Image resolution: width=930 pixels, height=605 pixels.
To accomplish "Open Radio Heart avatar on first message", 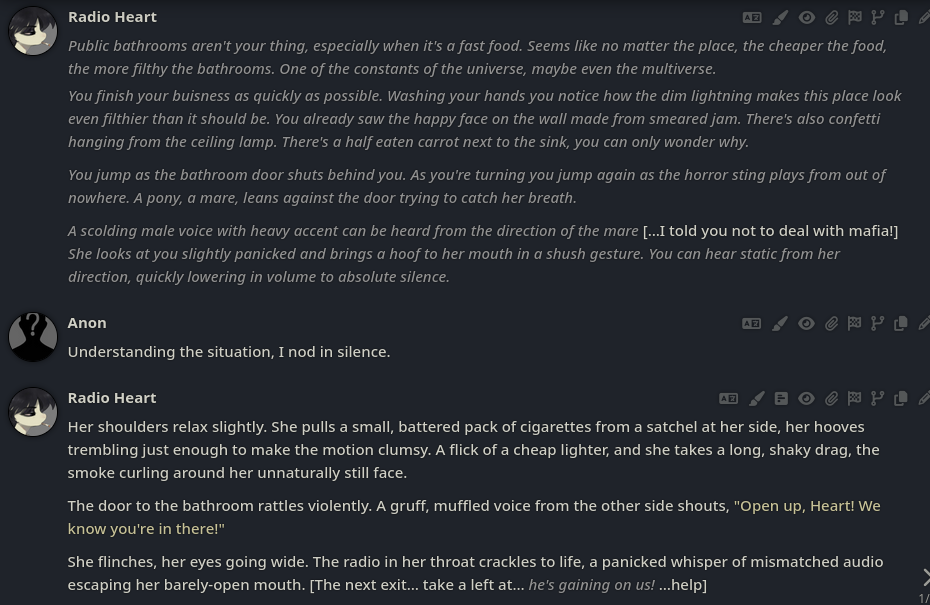I will pyautogui.click(x=33, y=31).
